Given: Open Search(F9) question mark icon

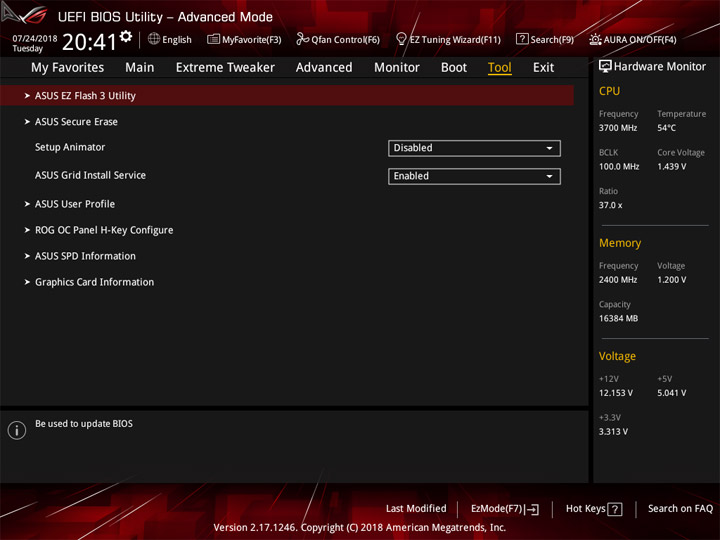Looking at the screenshot, I should [522, 39].
